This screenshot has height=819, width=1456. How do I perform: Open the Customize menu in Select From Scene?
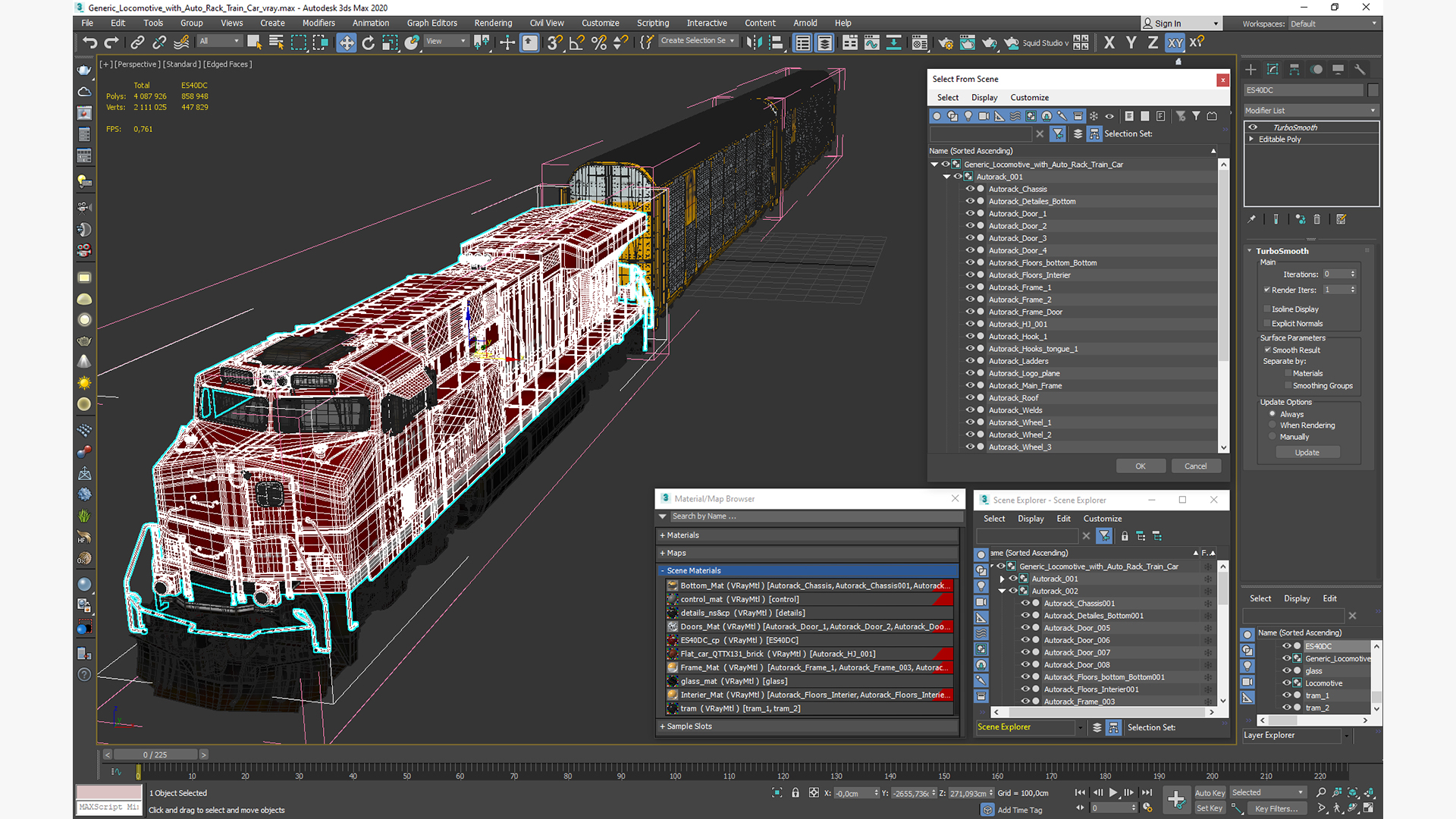coord(1029,98)
